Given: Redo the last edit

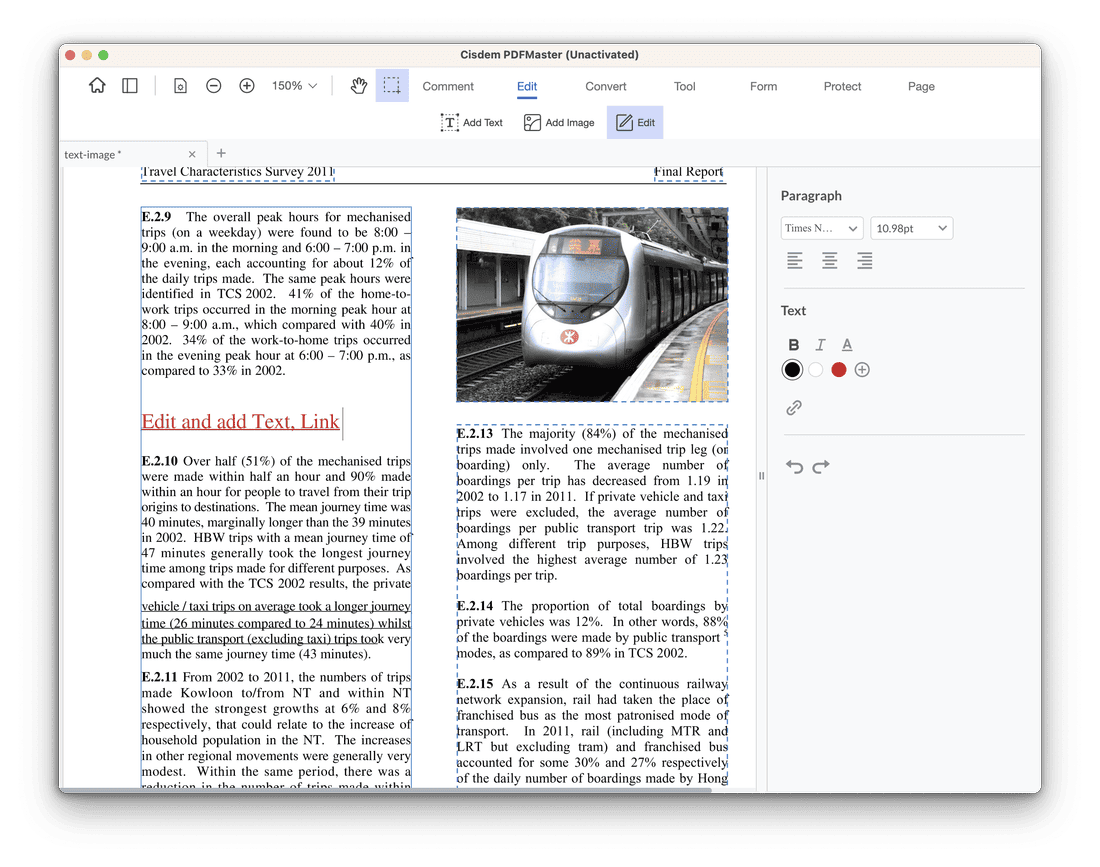Looking at the screenshot, I should coord(821,466).
